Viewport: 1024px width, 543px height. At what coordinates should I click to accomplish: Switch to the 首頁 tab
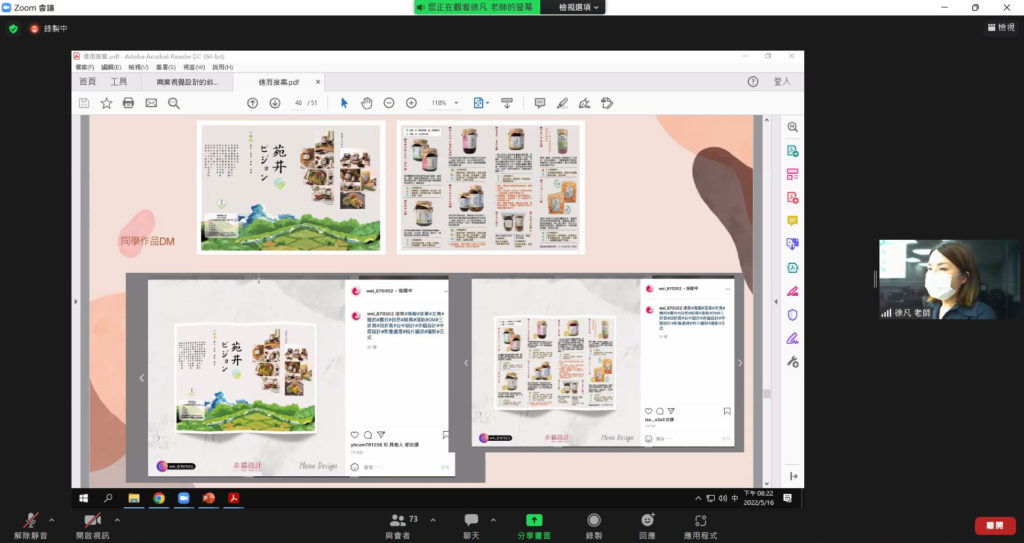[88, 81]
